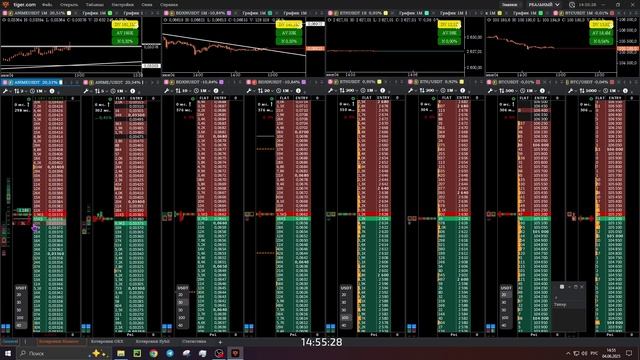Expand price step dropdown in BTCUSDT order book
Viewport: 640px width, 360px height.
(x=508, y=91)
